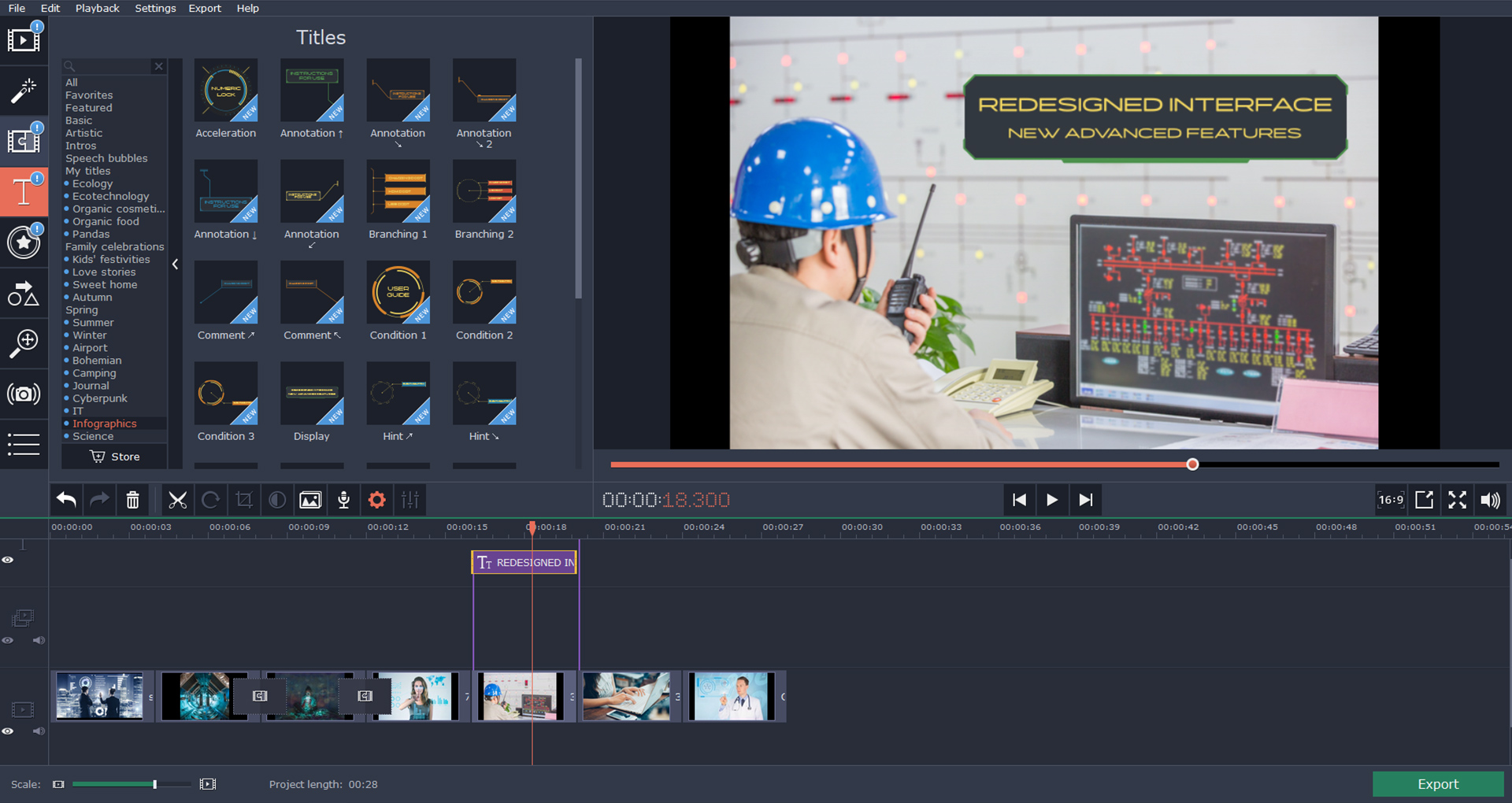The image size is (1512, 803).
Task: Open the Pan and Zoom tool
Action: pos(24,342)
